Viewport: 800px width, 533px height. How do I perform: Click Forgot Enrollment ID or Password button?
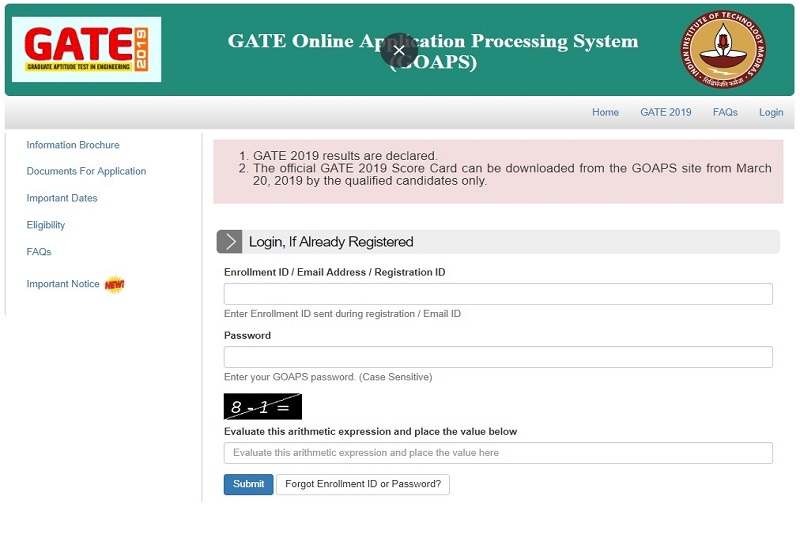pyautogui.click(x=363, y=484)
